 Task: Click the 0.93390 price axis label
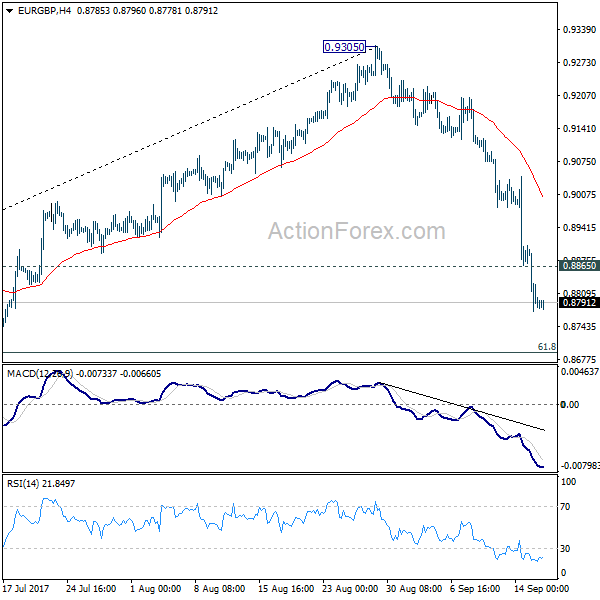[x=579, y=29]
